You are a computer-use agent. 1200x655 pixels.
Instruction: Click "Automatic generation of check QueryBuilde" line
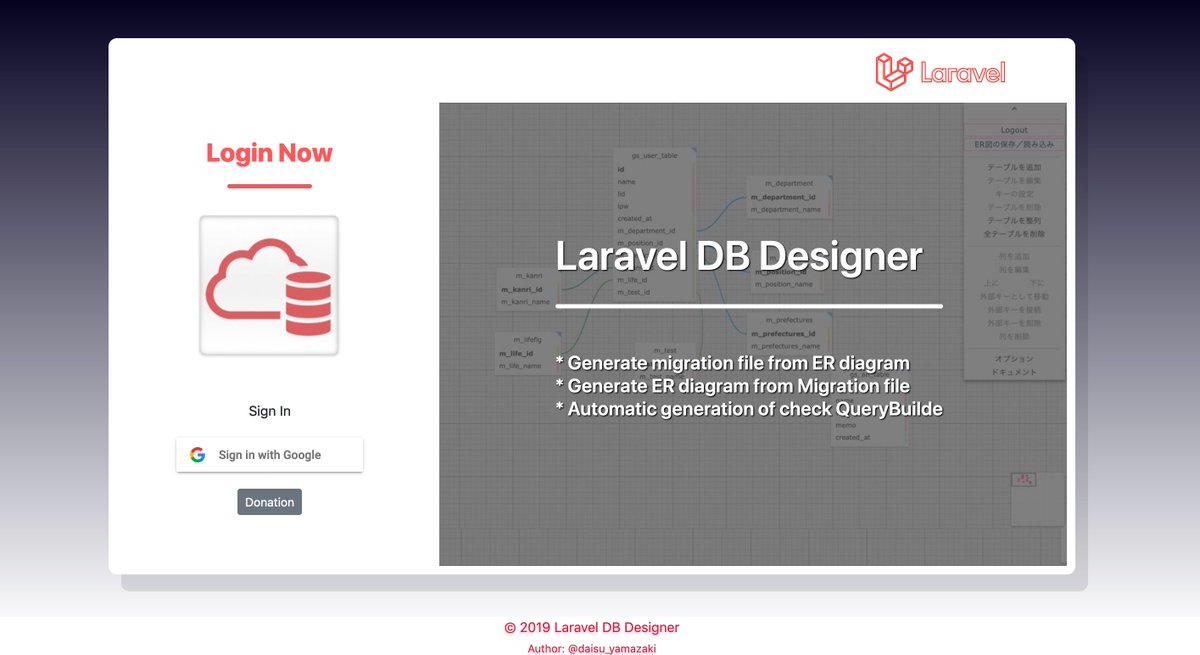click(749, 408)
